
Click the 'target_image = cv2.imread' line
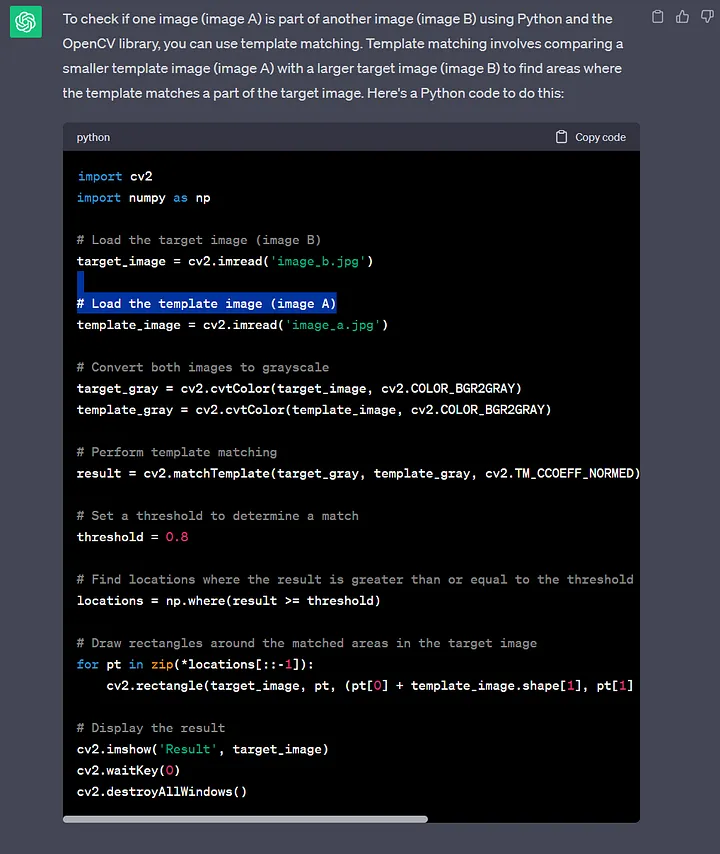click(225, 261)
